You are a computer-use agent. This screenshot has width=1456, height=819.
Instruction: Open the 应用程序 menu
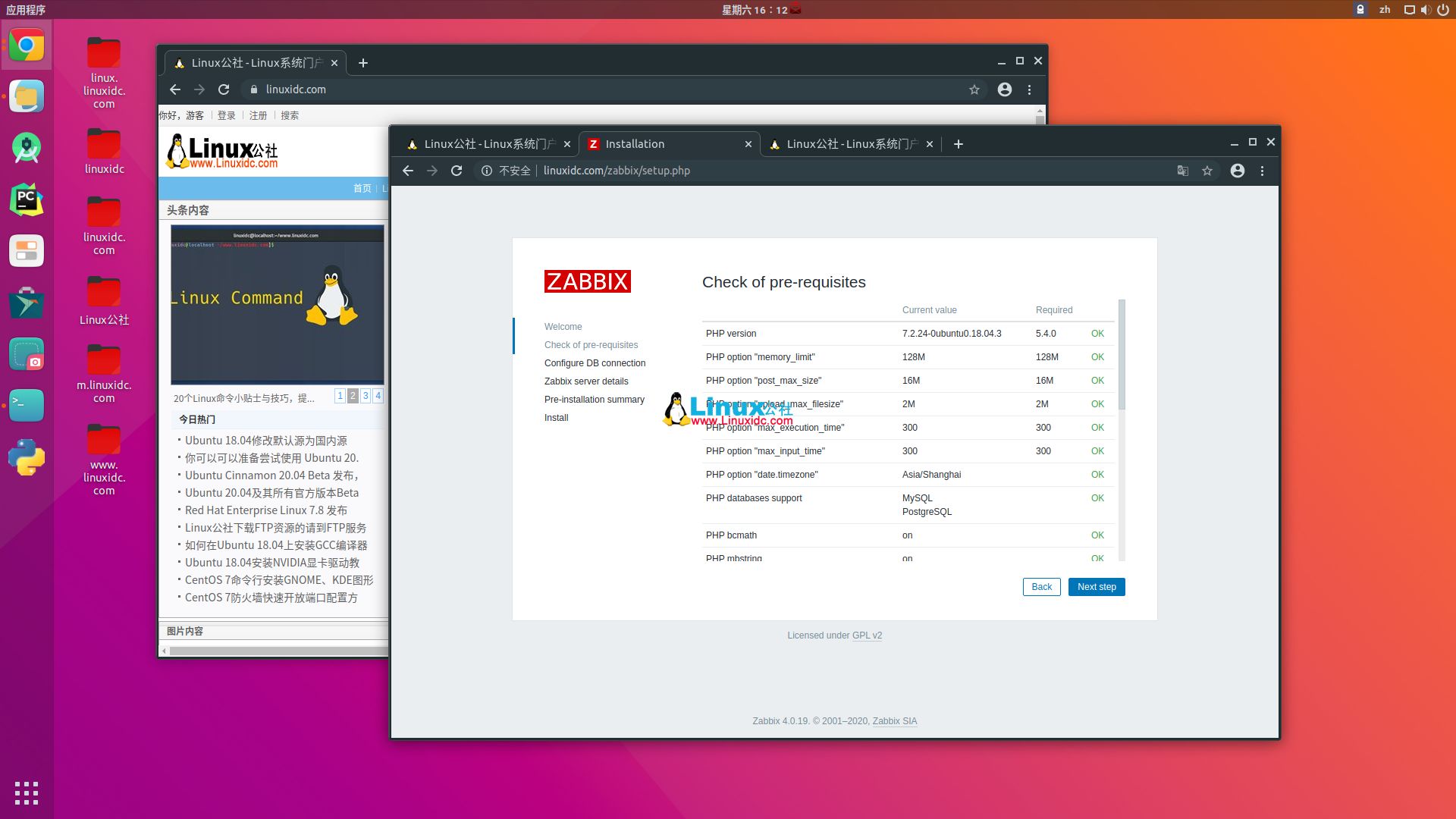click(26, 10)
